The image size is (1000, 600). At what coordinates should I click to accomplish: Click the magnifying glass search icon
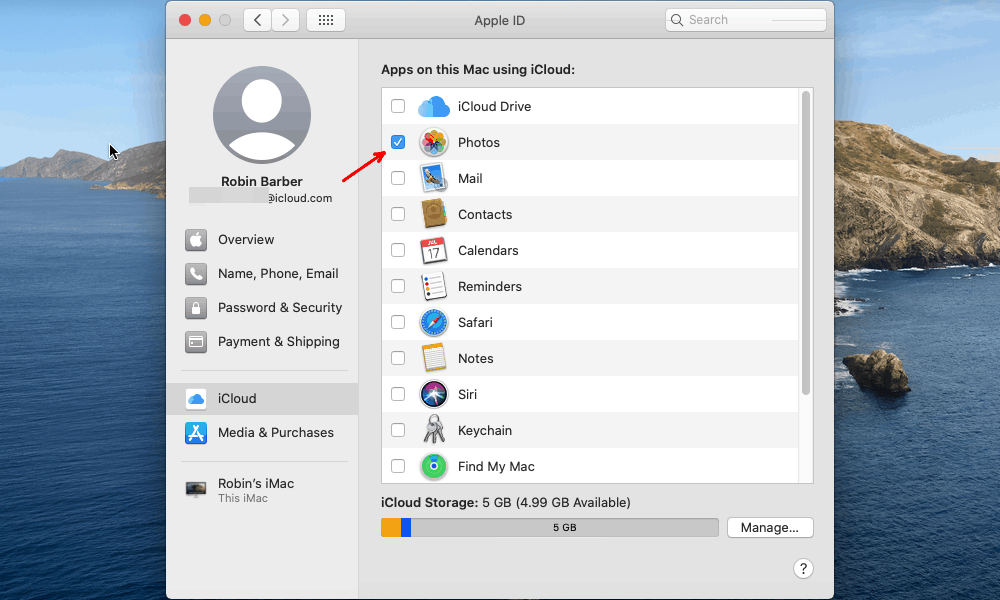[x=677, y=20]
